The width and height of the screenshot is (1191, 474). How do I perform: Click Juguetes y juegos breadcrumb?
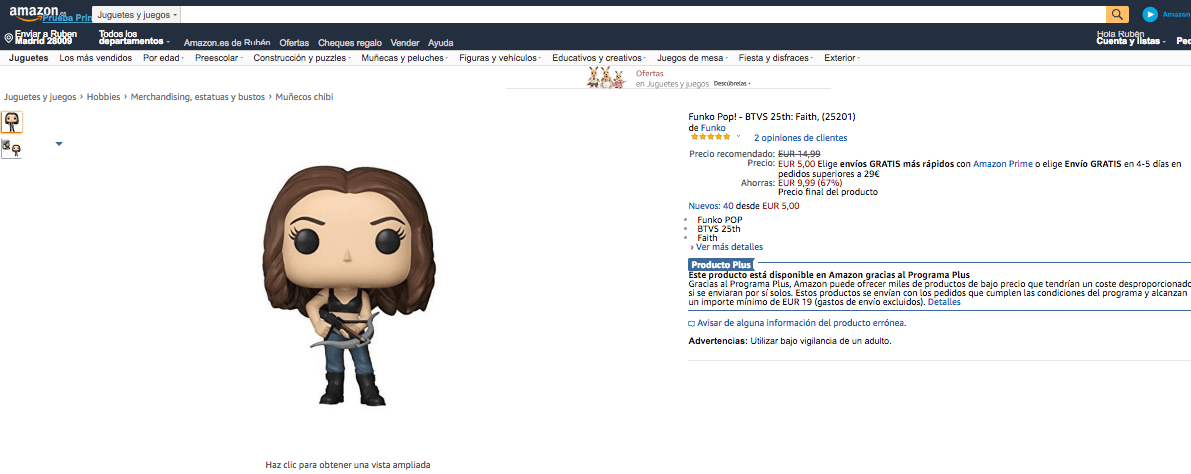pos(40,96)
